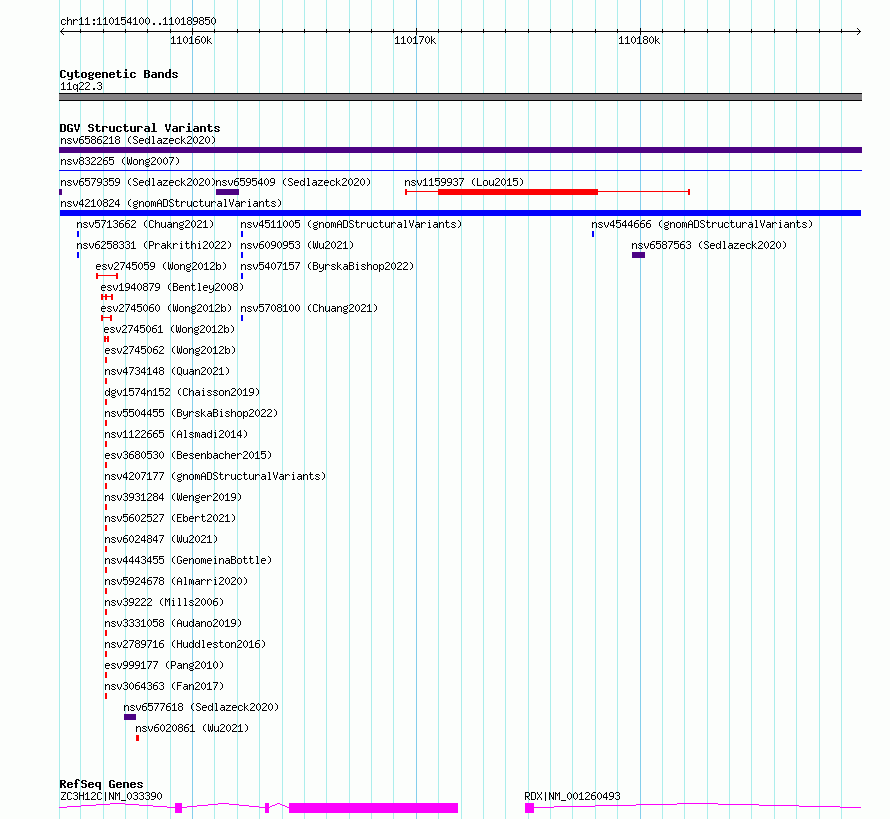Image resolution: width=890 pixels, height=819 pixels.
Task: Click the 110160k ruler position marker
Action: 191,40
